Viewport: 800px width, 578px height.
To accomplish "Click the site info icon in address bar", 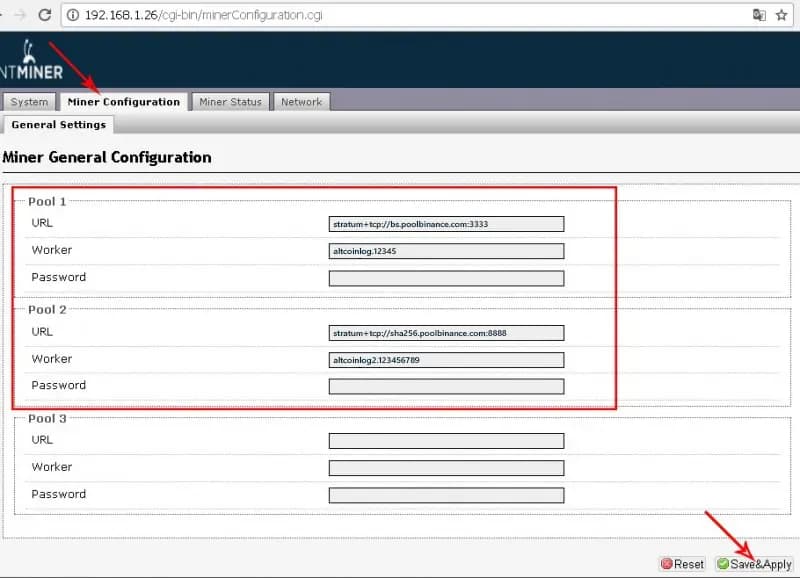I will point(73,15).
